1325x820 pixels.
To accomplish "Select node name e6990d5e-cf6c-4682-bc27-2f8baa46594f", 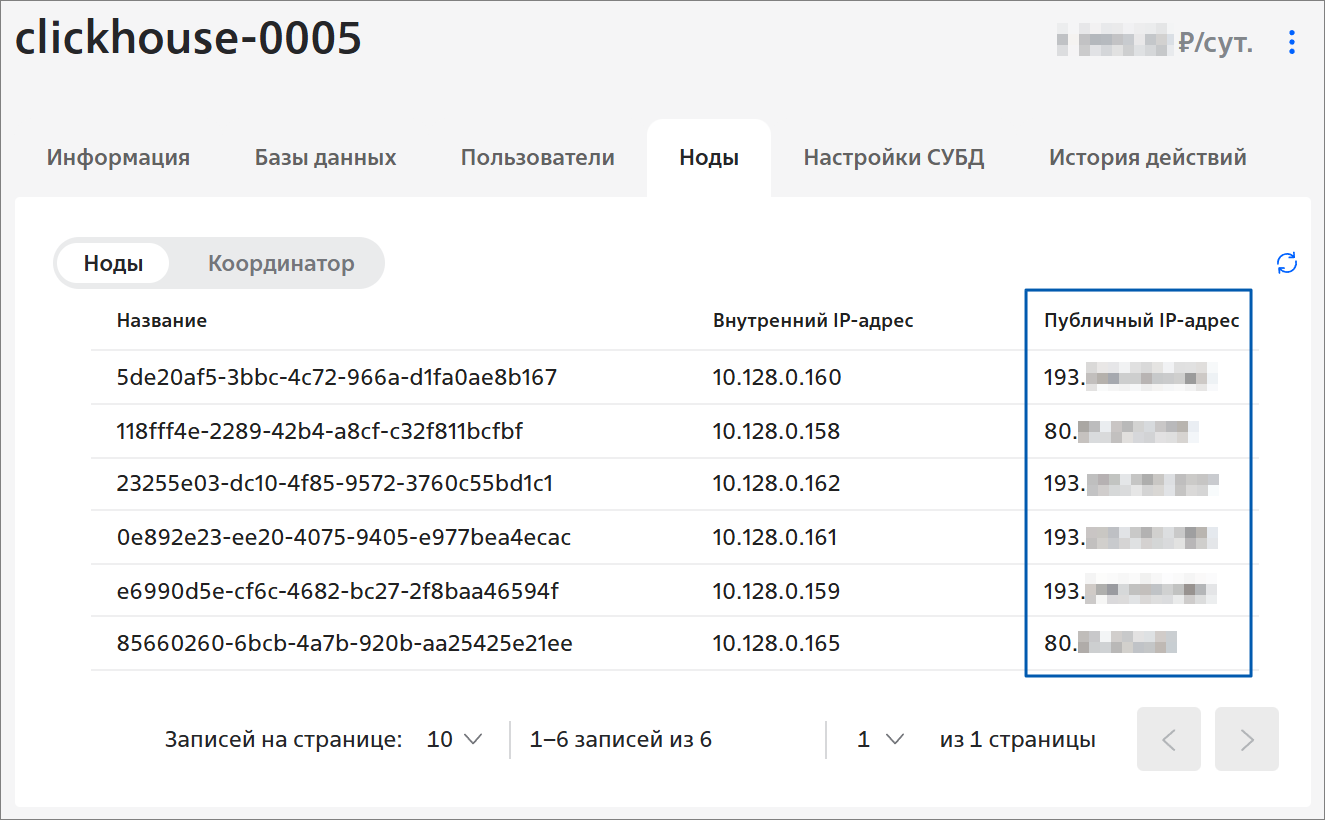I will 337,591.
